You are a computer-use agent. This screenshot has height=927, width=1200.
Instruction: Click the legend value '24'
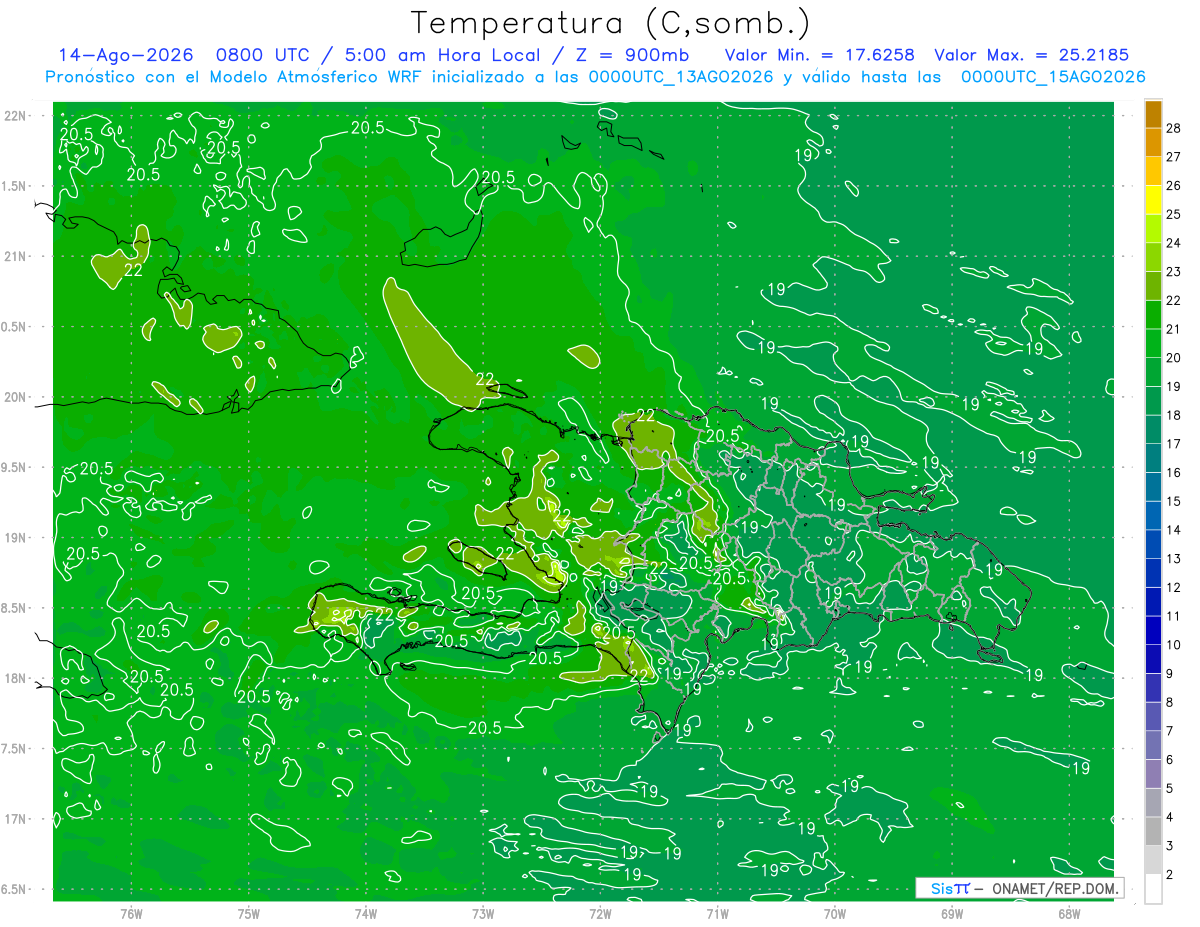pyautogui.click(x=1174, y=243)
